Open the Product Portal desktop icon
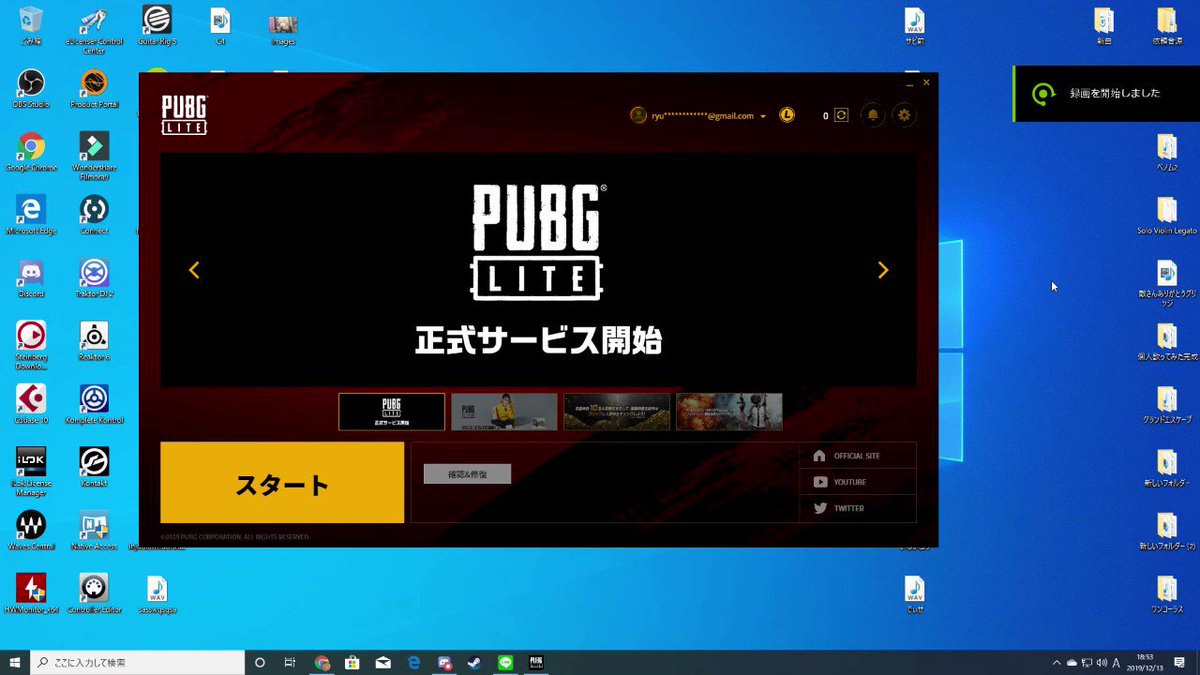Viewport: 1200px width, 675px height. click(x=94, y=88)
